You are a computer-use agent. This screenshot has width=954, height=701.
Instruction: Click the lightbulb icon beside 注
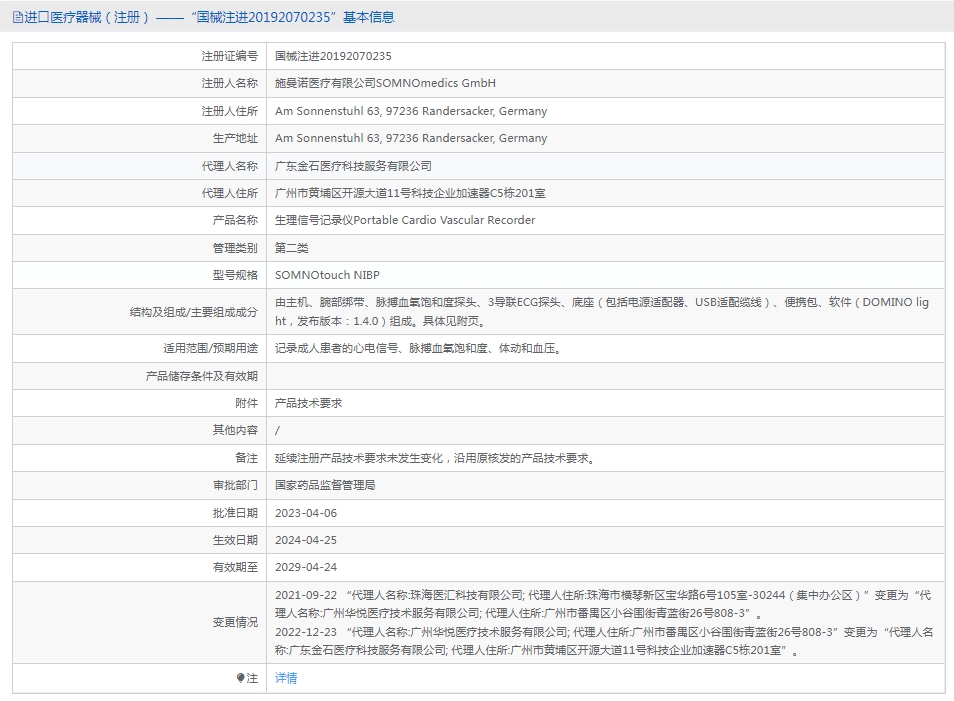click(240, 678)
